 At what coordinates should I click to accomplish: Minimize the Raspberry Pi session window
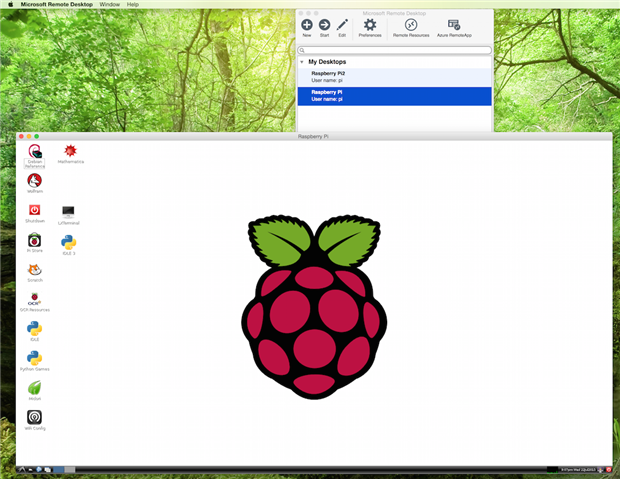29,136
